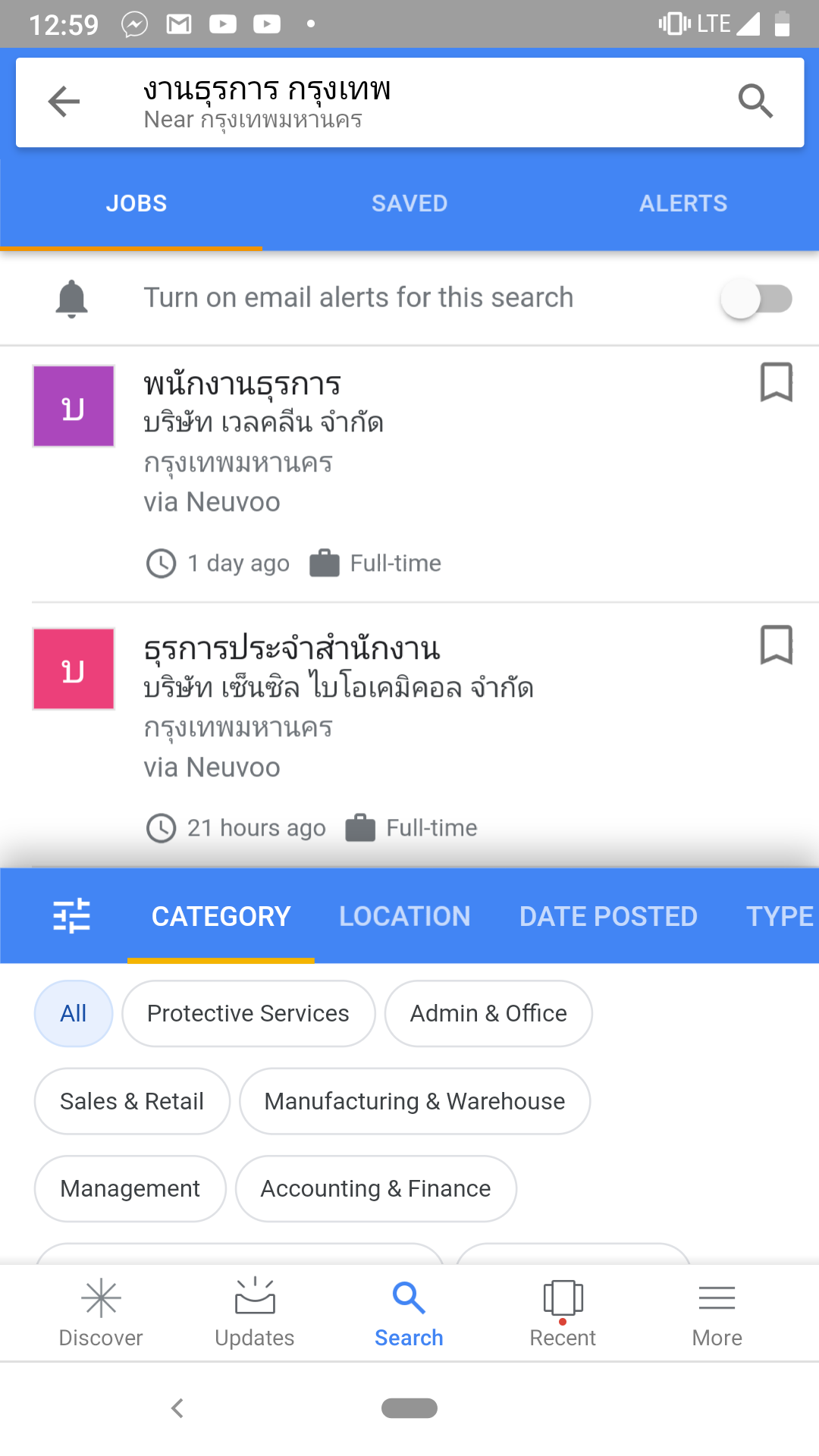Tap the filter sliders icon
819x1456 pixels.
[x=72, y=915]
